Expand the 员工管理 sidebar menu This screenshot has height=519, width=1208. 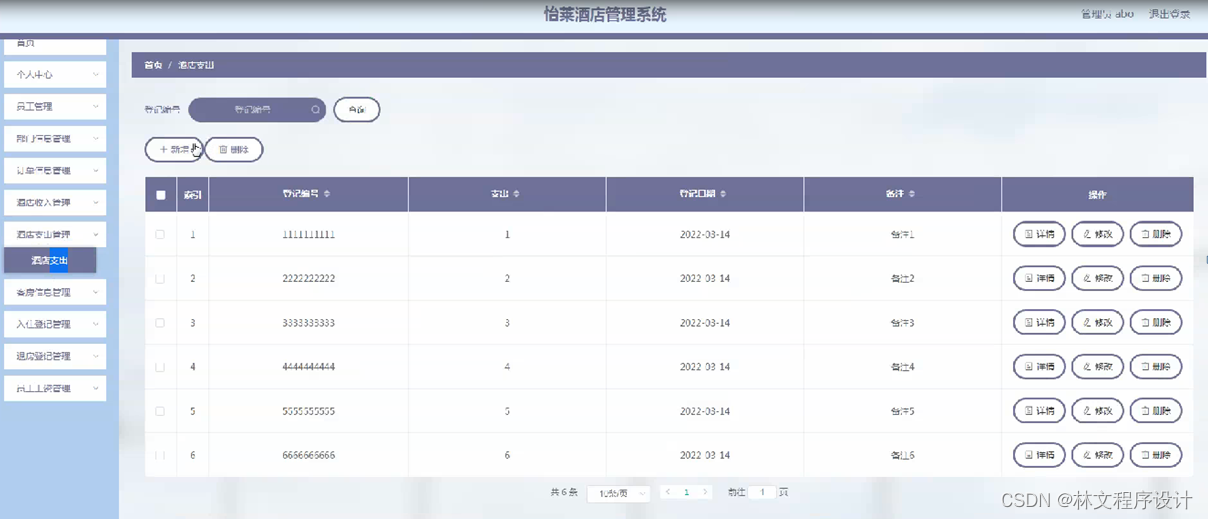click(x=55, y=106)
